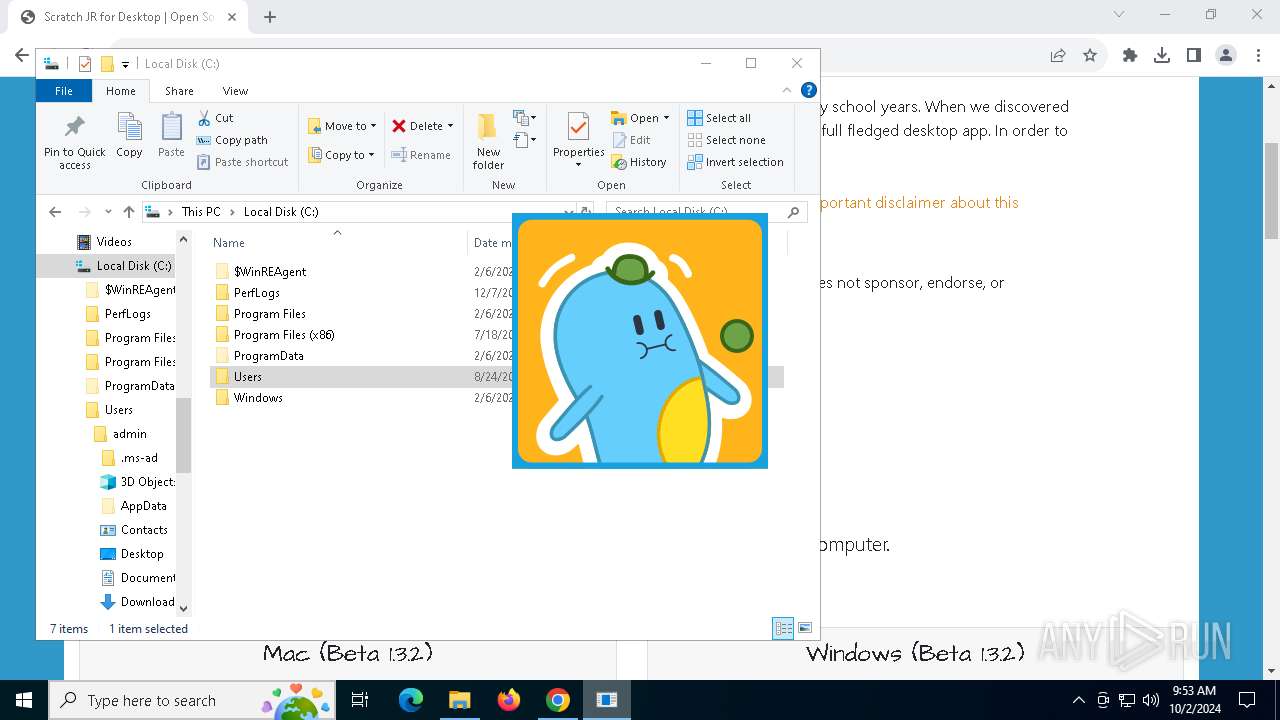The image size is (1280, 720).
Task: Click Local Disk (C:) breadcrumb in address bar
Action: tap(281, 212)
